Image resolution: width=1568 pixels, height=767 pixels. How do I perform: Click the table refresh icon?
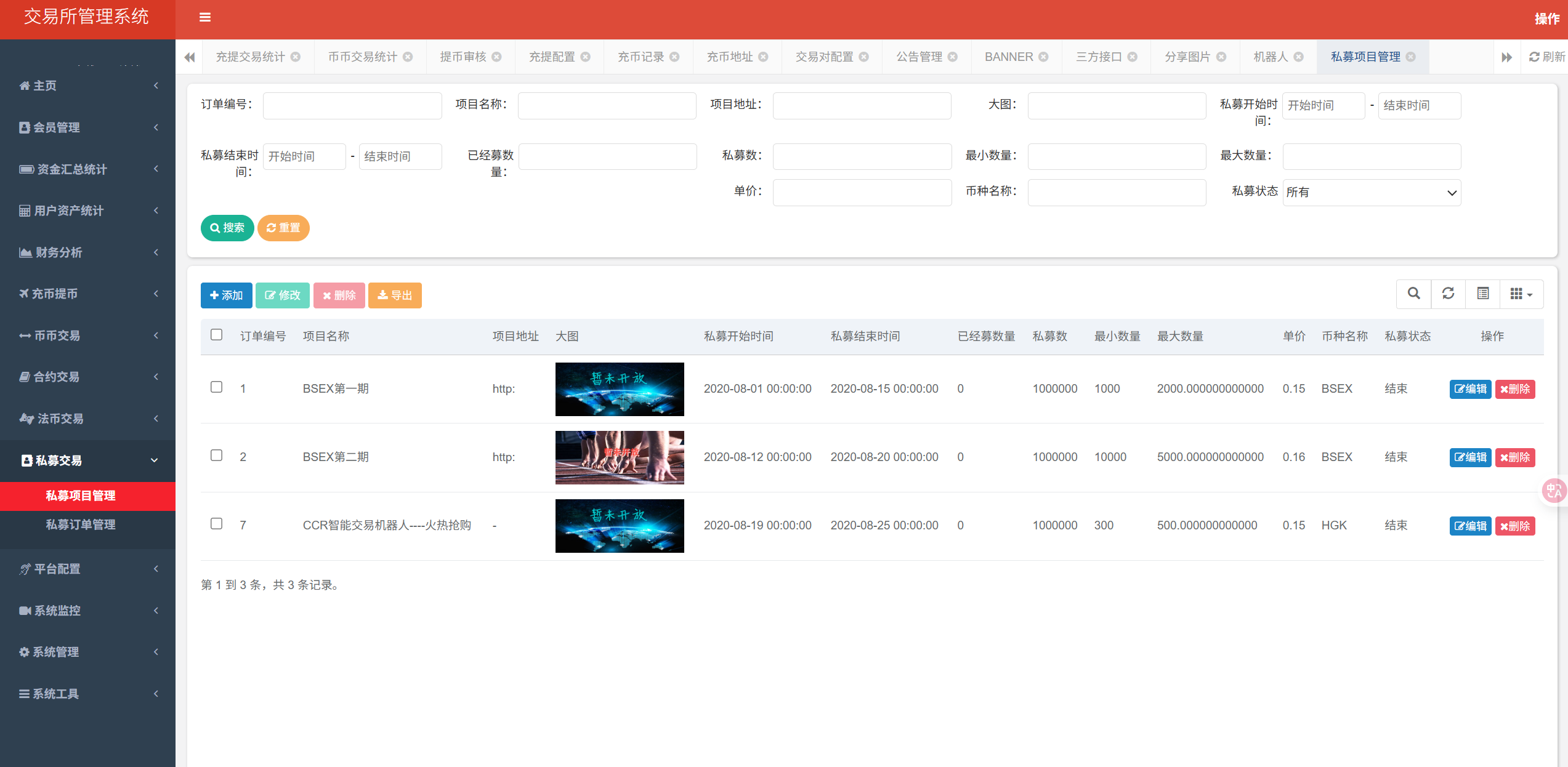tap(1449, 294)
